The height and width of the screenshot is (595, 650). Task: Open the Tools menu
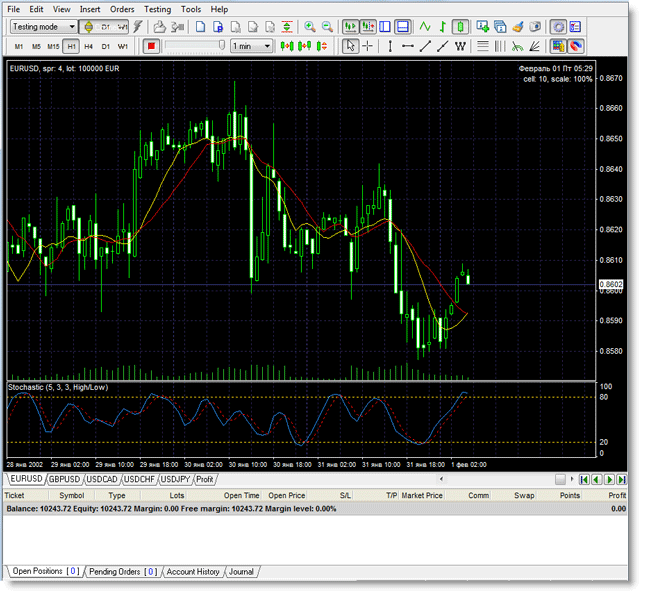tap(191, 9)
